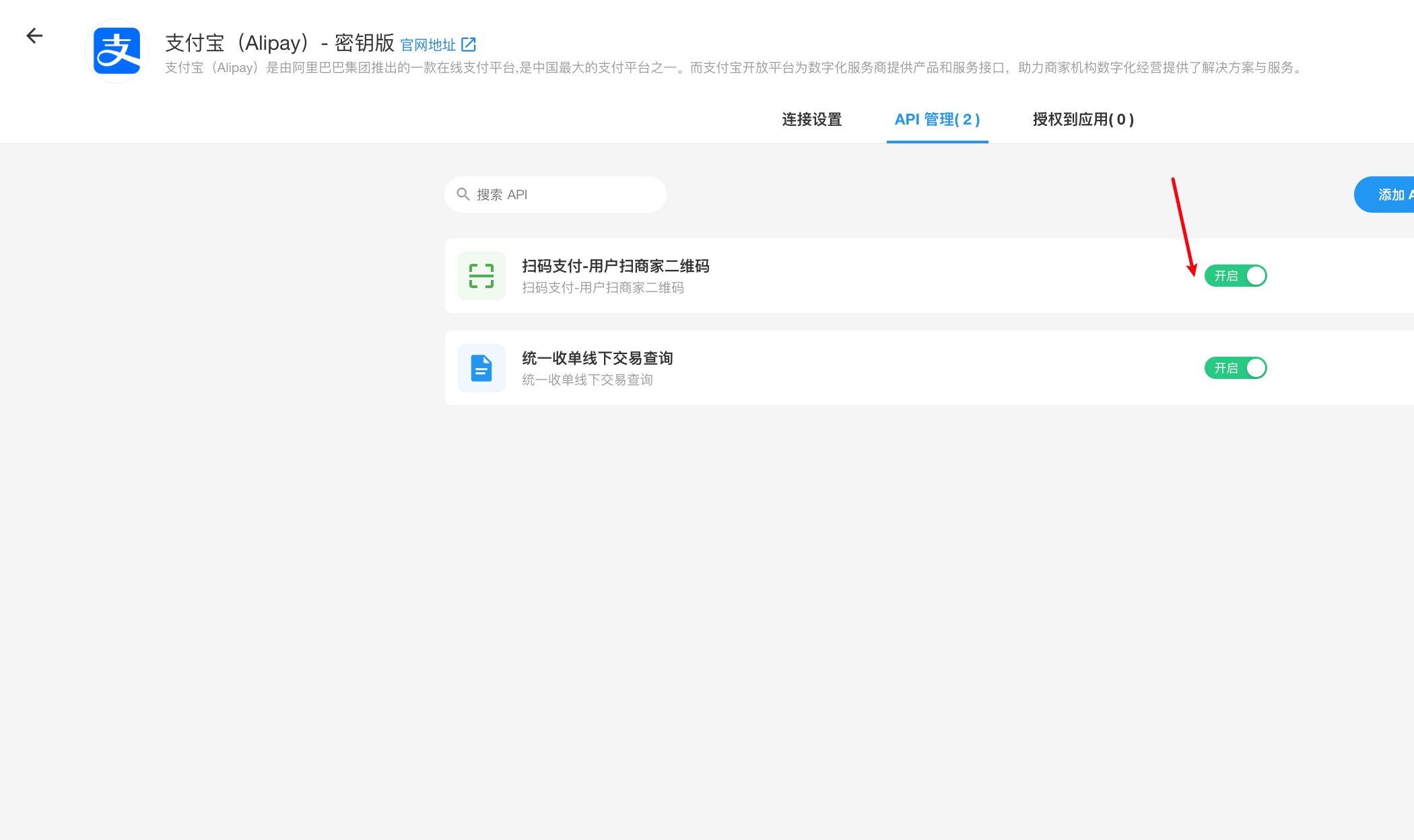Focus the 搜索 API input field

pos(566,195)
